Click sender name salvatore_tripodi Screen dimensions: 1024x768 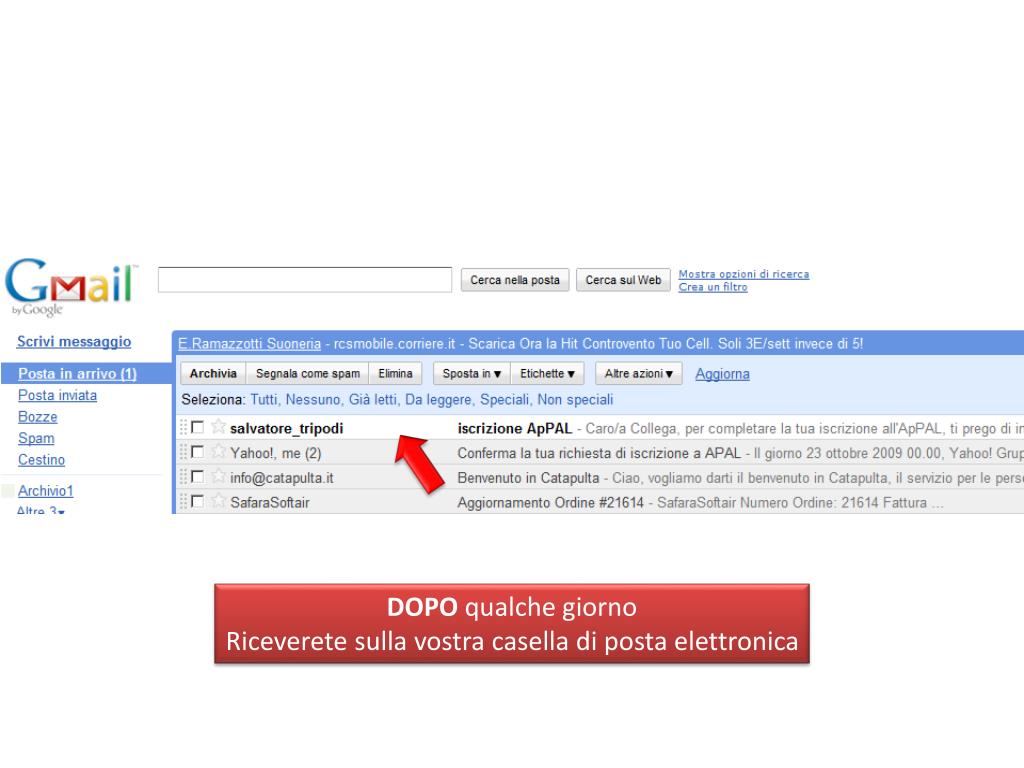287,428
